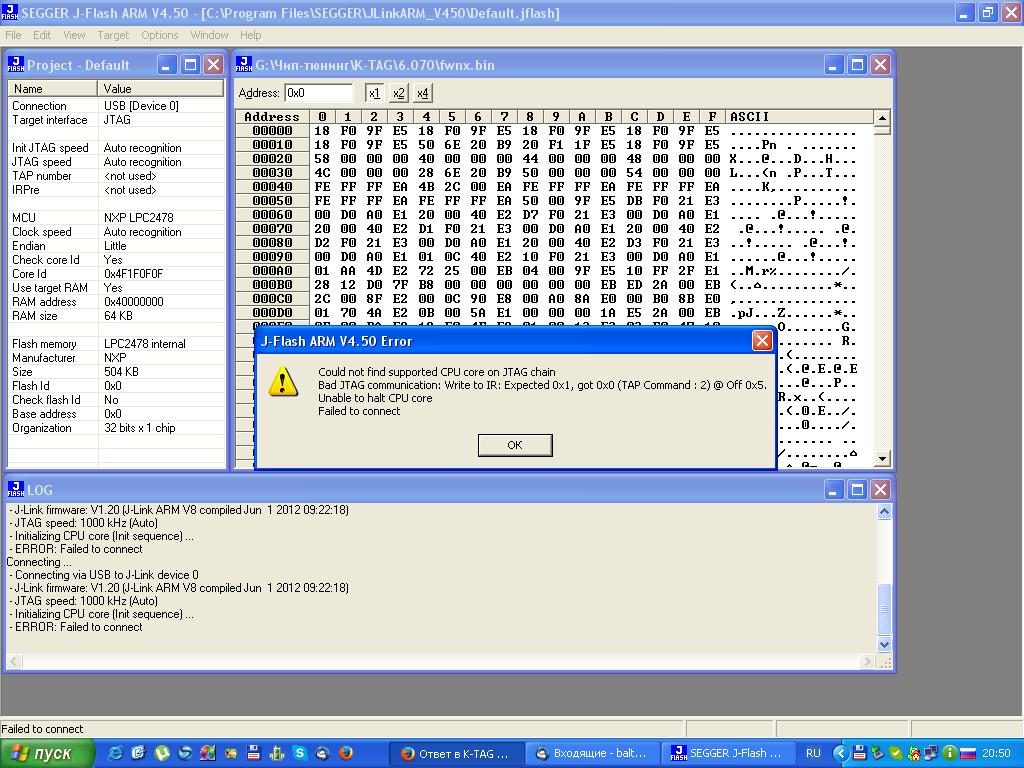
Task: Launch Skype from the quick launch bar
Action: (300, 754)
